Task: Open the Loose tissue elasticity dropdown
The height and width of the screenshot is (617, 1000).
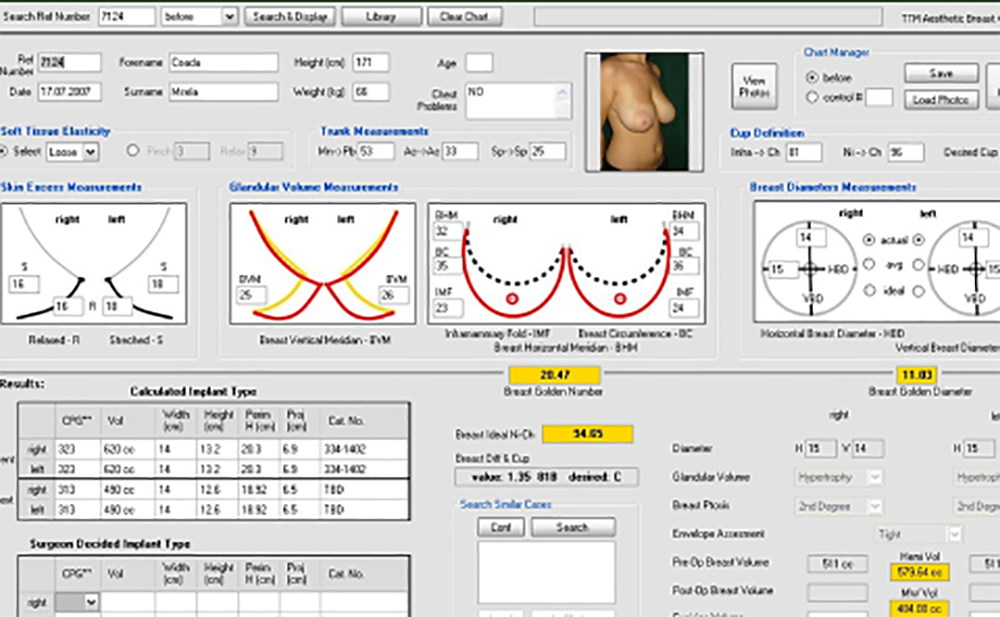Action: click(x=91, y=152)
